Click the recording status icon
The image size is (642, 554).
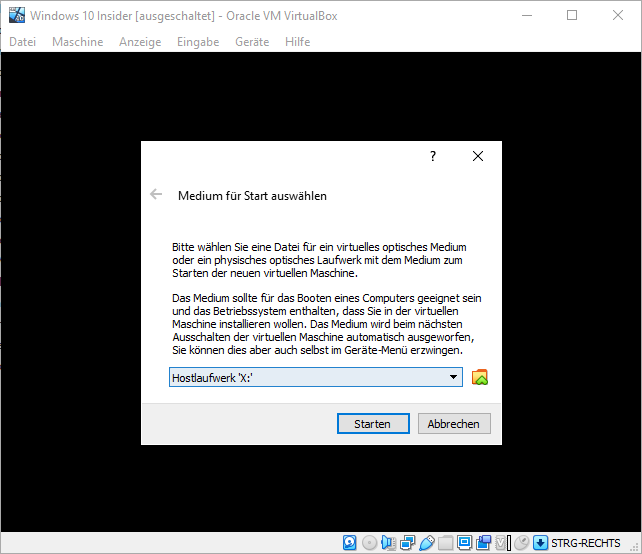coord(484,543)
